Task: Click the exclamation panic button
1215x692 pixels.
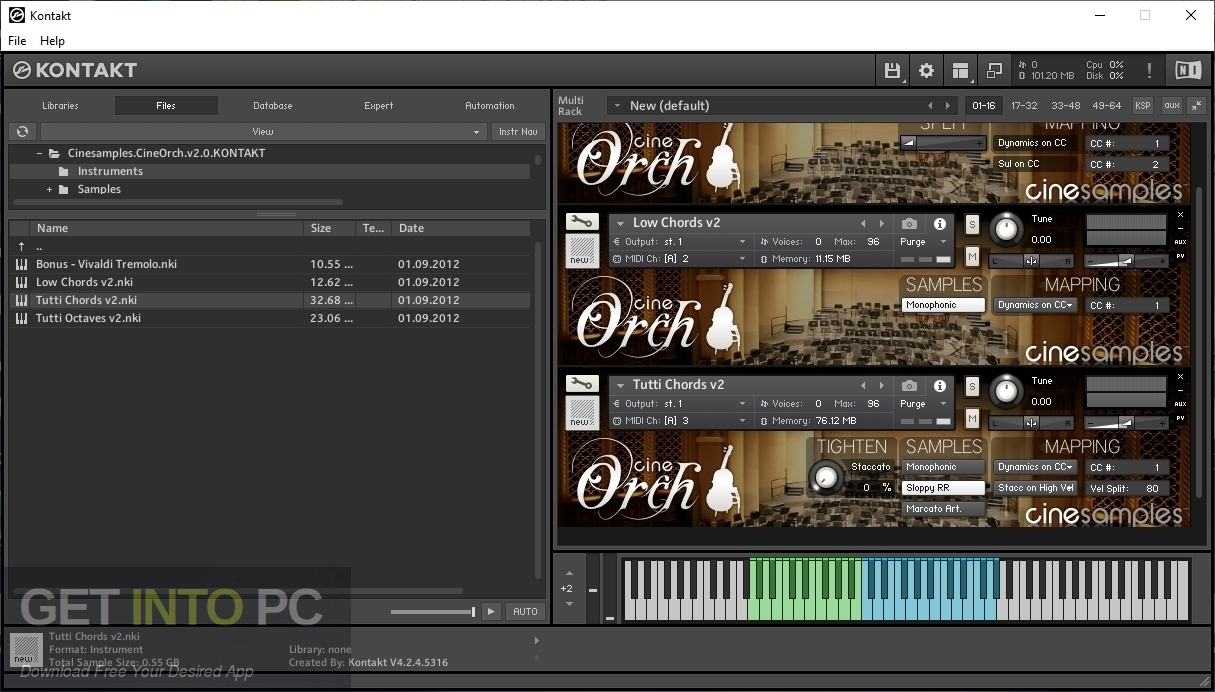Action: [x=1149, y=70]
